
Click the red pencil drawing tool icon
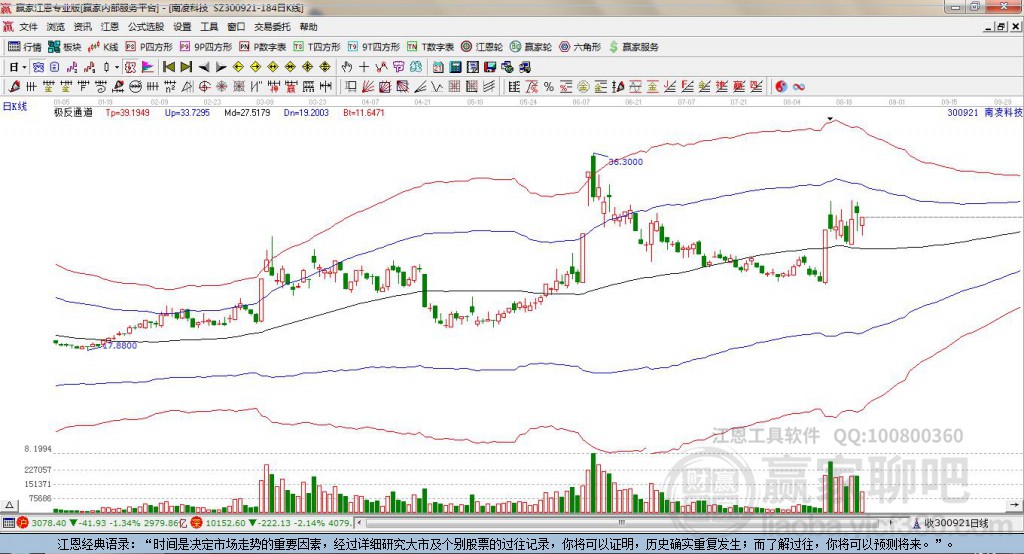point(14,86)
